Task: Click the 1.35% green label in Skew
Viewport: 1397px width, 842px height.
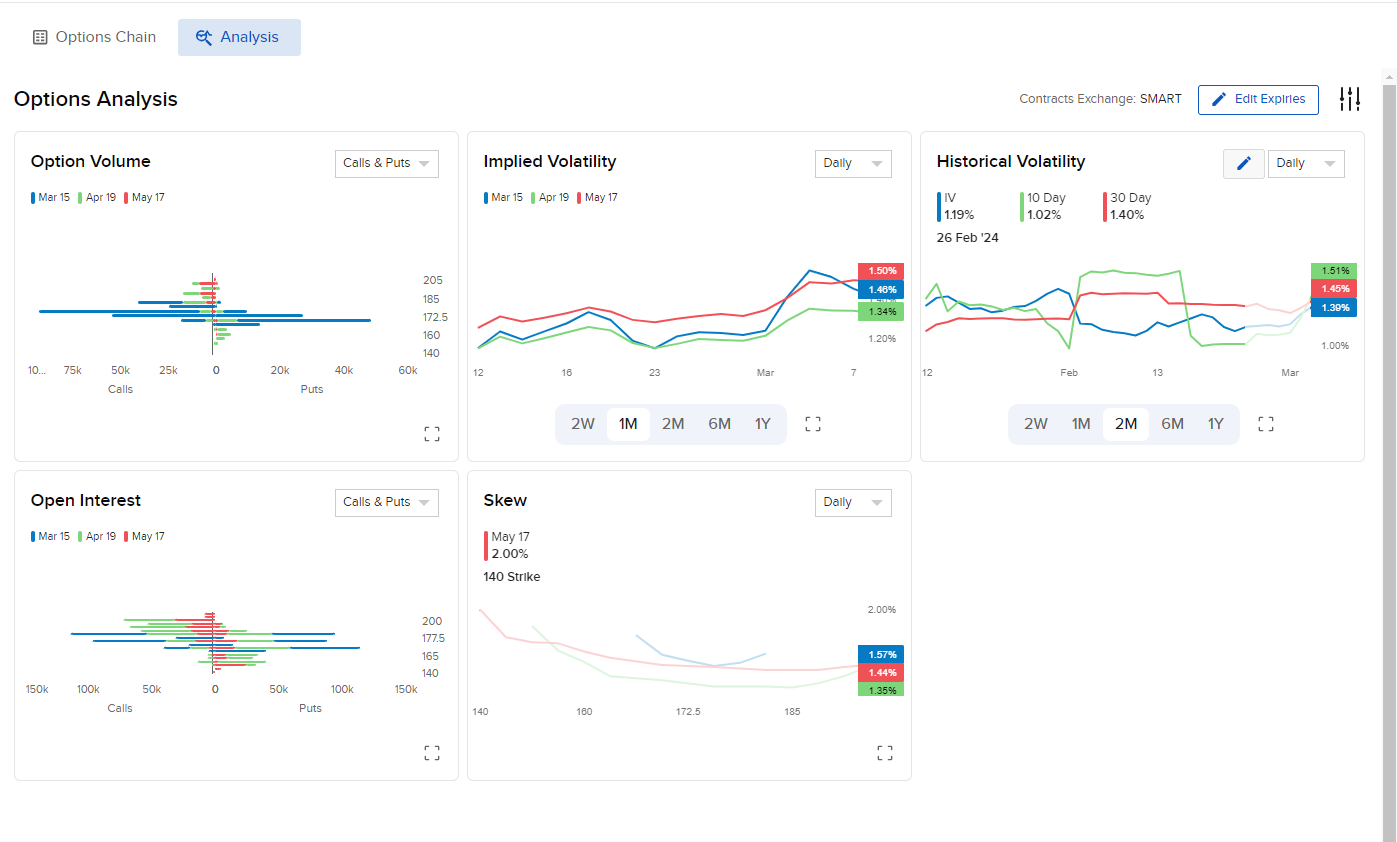Action: [881, 690]
